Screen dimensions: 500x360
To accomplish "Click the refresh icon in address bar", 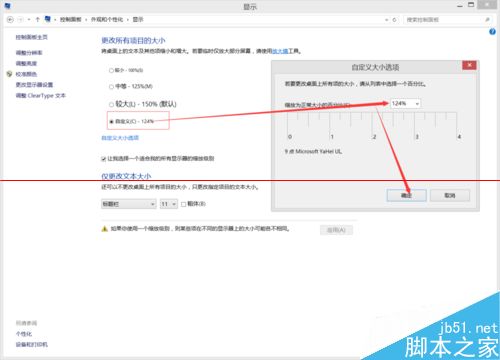I will tap(394, 20).
